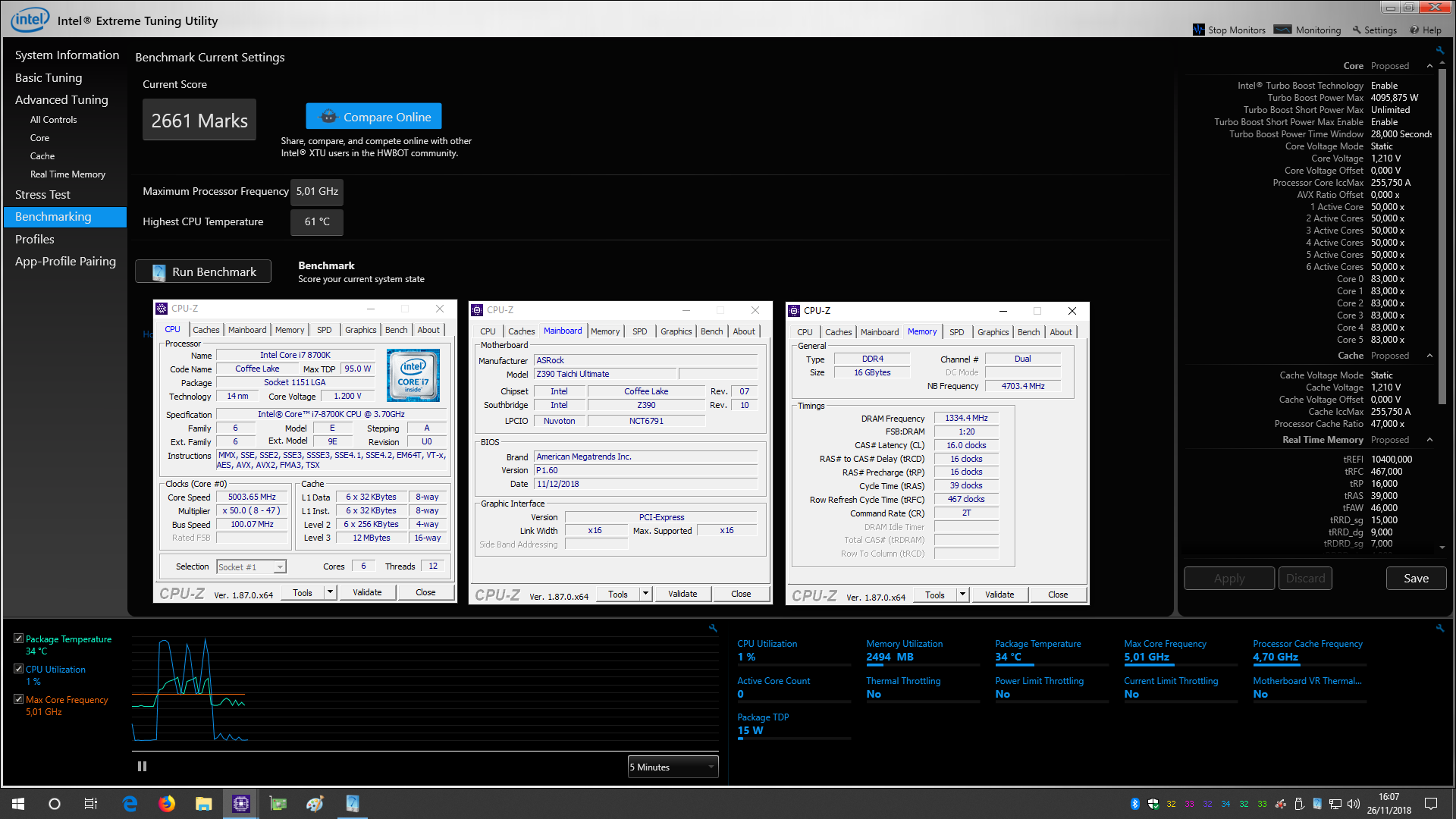Click the Windows Defender shield tray icon

tap(1153, 804)
